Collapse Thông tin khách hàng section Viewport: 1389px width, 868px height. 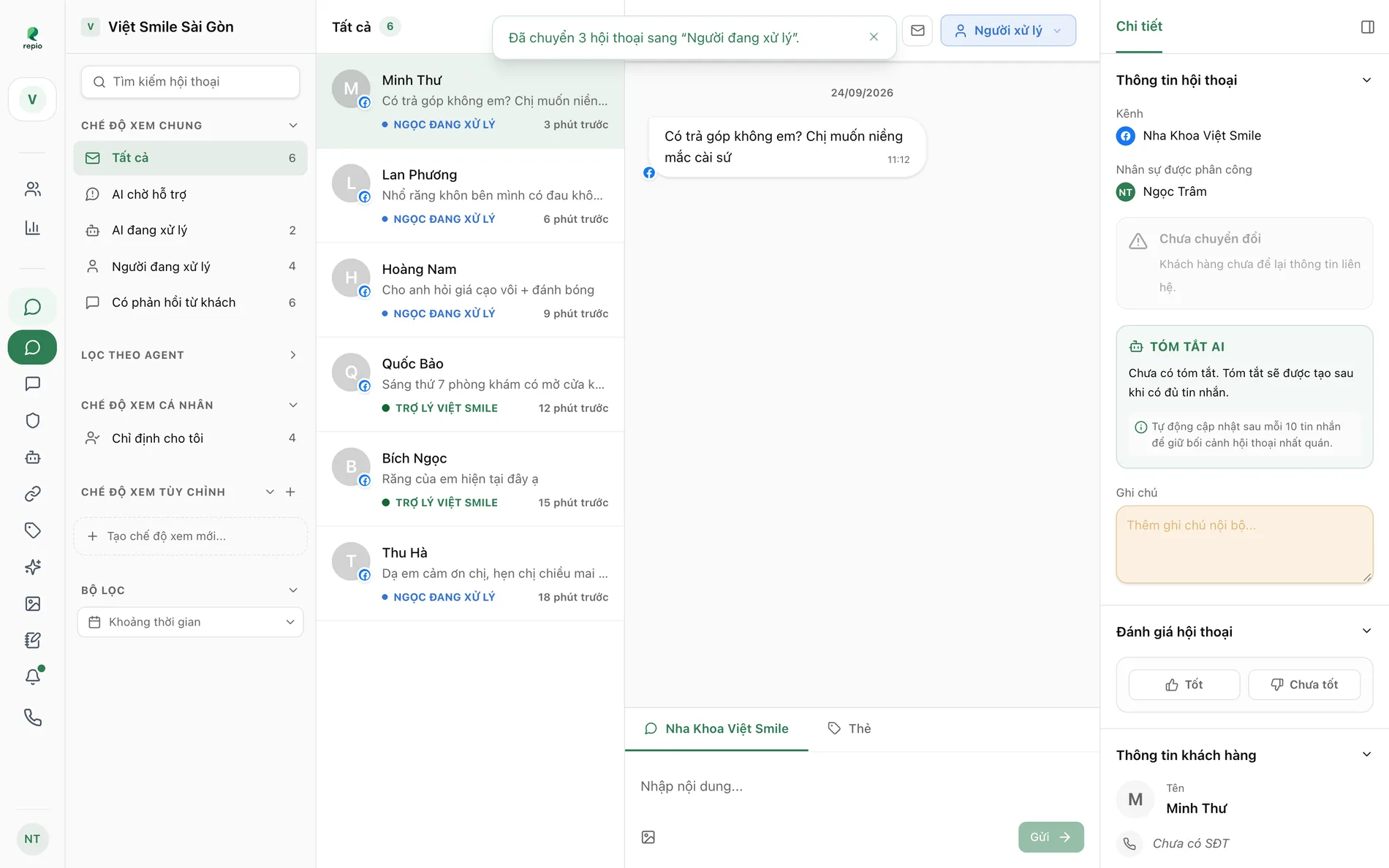coord(1366,755)
